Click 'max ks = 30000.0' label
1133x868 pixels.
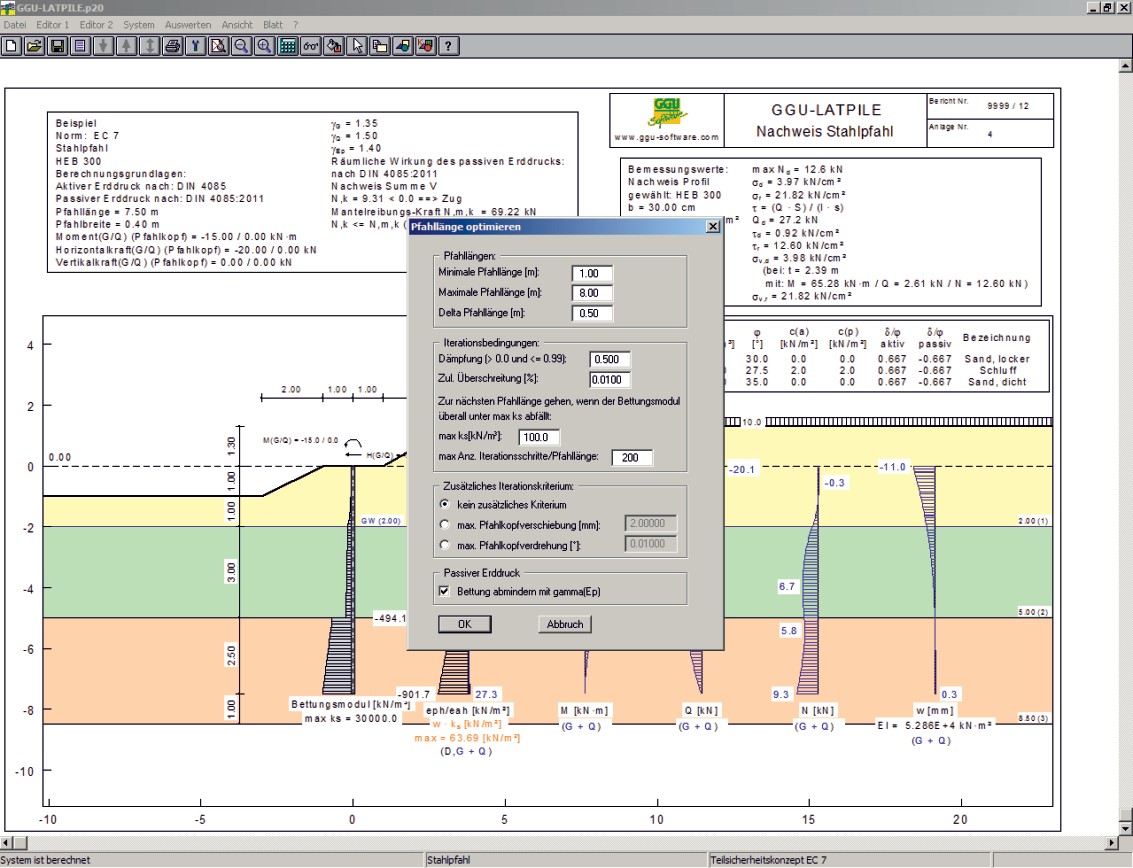(x=351, y=718)
